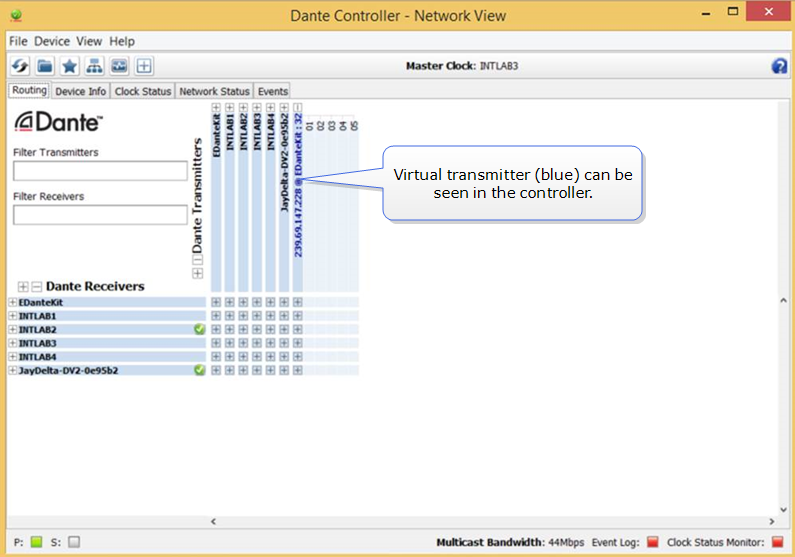Open the Device menu
795x557 pixels.
[x=52, y=41]
